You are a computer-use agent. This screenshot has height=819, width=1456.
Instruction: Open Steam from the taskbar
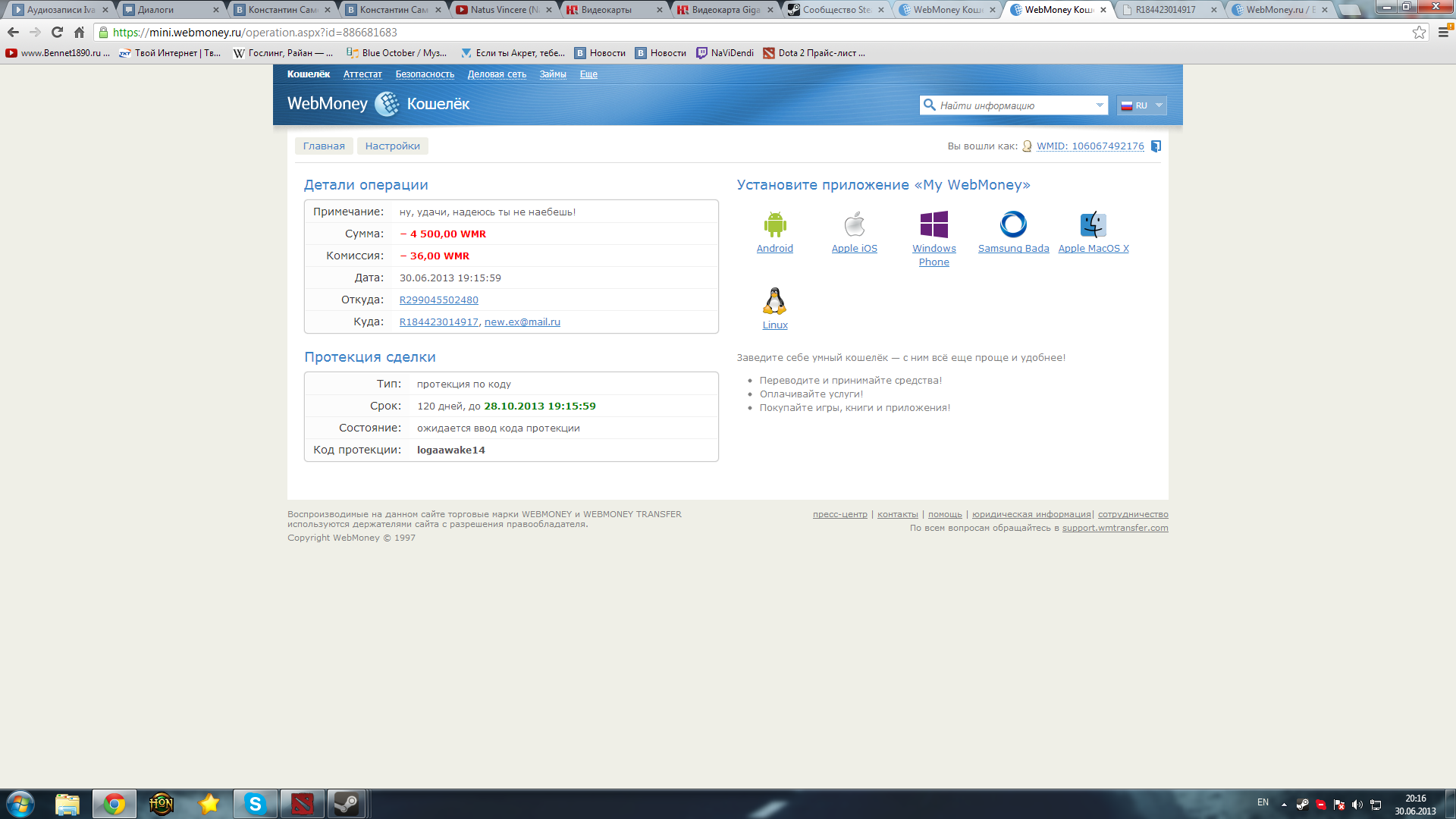tap(347, 804)
